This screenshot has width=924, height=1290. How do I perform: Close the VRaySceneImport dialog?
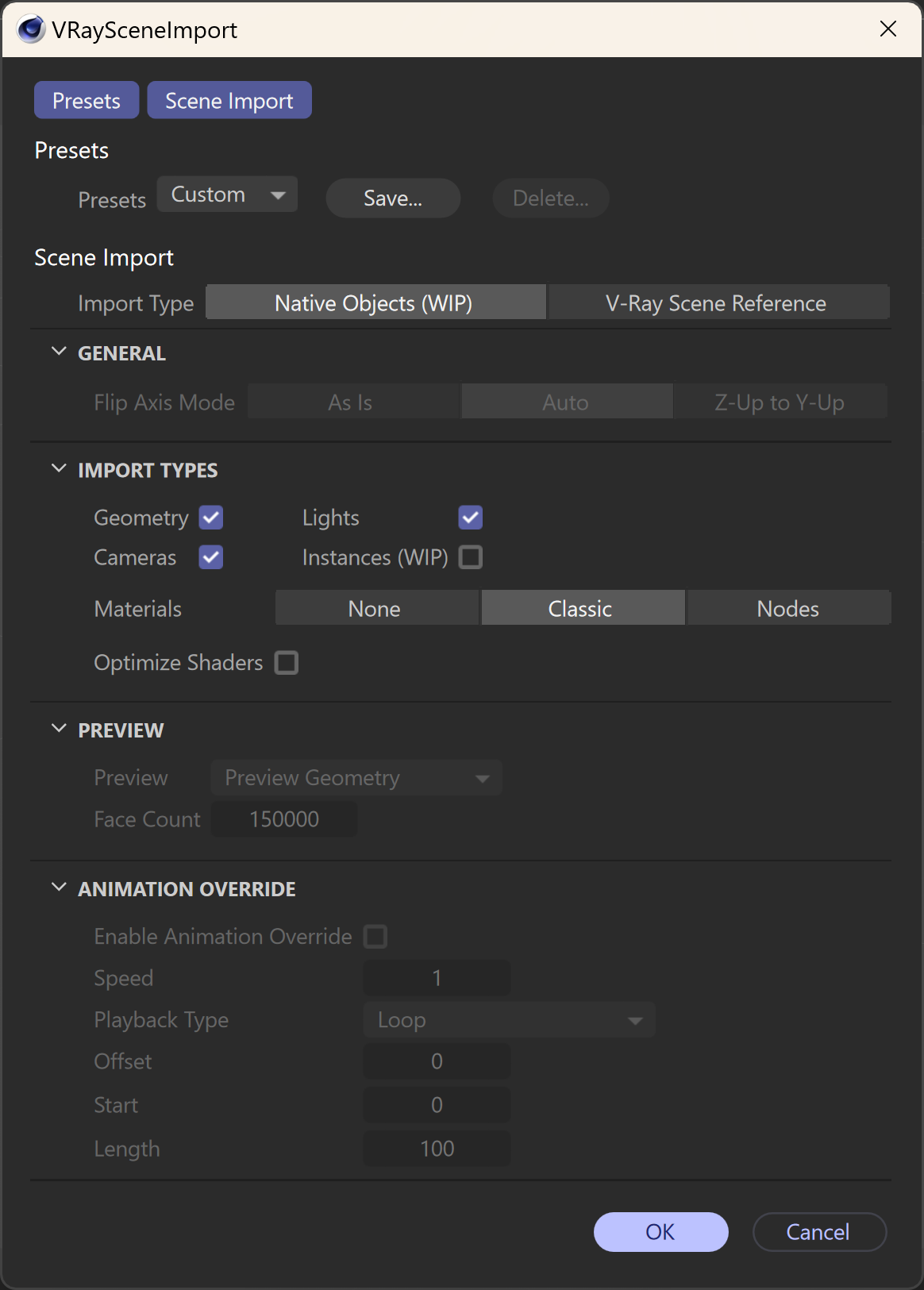888,29
